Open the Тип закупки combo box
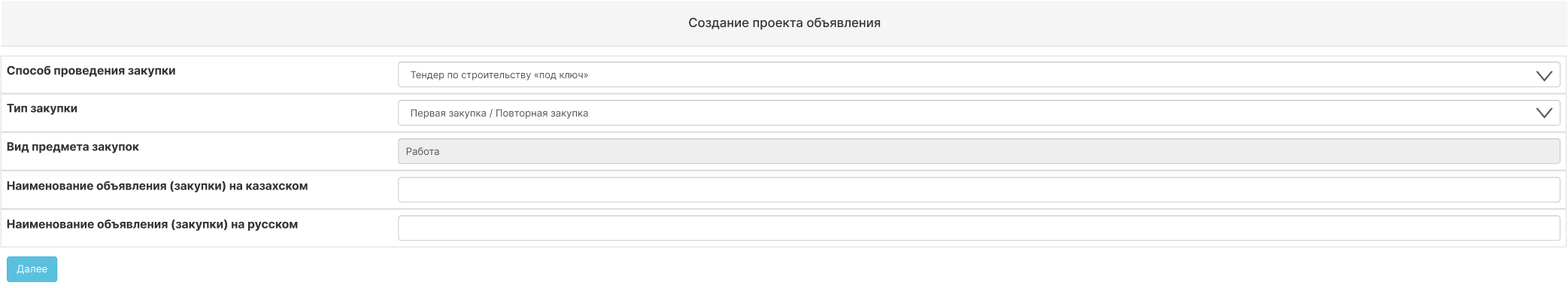Image resolution: width=1568 pixels, height=288 pixels. click(x=978, y=113)
